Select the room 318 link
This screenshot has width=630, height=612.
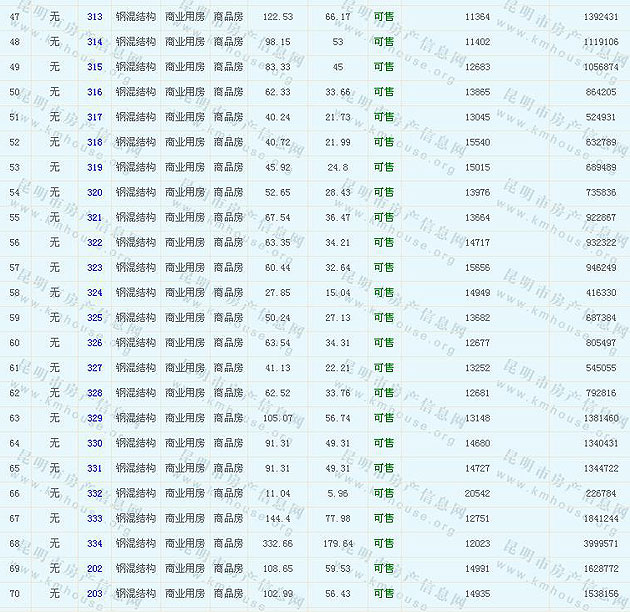95,142
